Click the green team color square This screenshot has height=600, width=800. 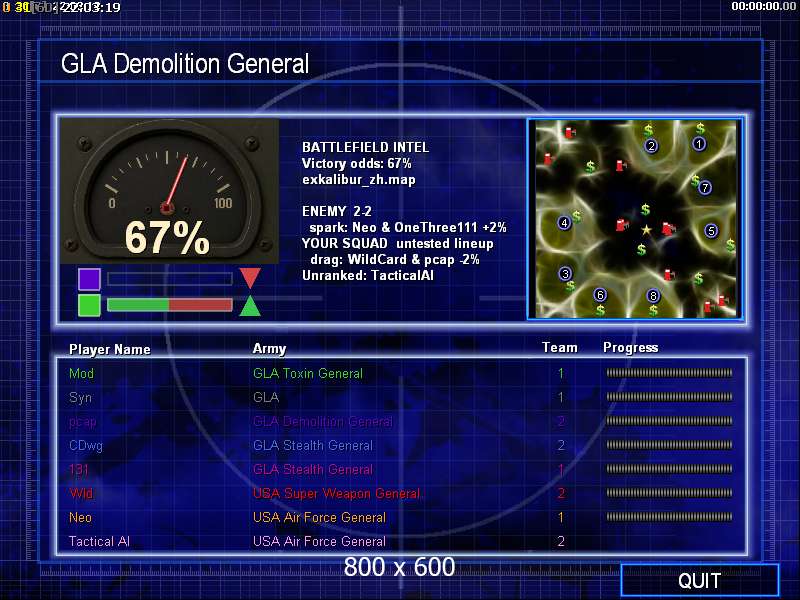click(89, 305)
